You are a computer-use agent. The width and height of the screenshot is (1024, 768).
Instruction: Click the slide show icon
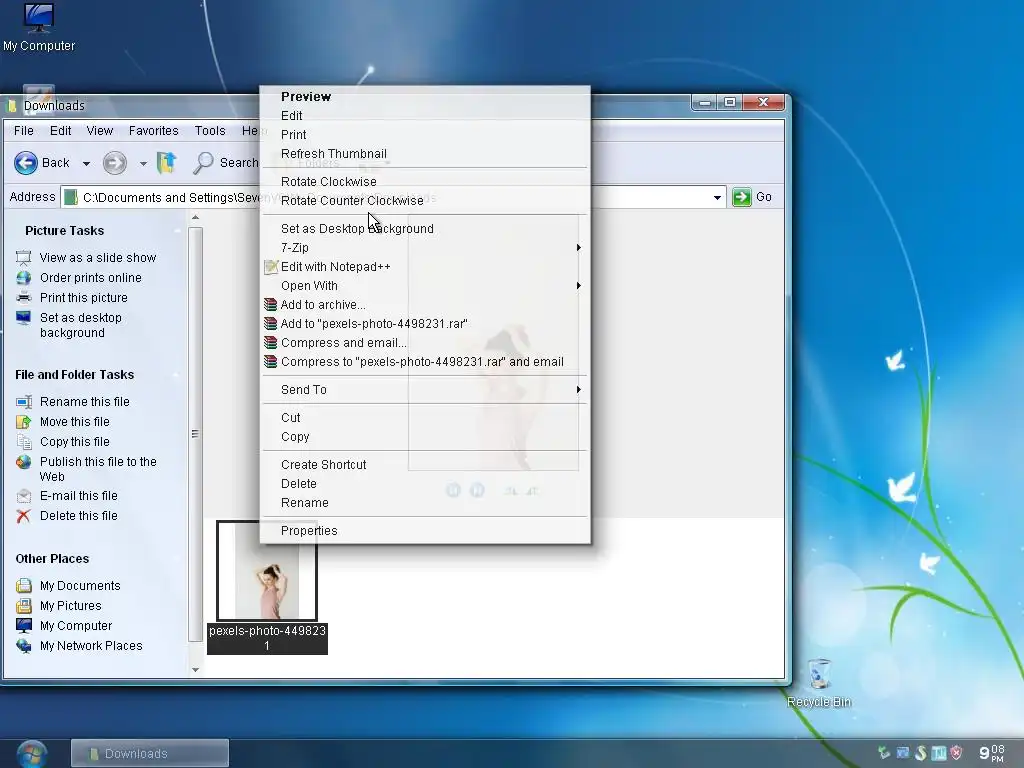(x=24, y=258)
